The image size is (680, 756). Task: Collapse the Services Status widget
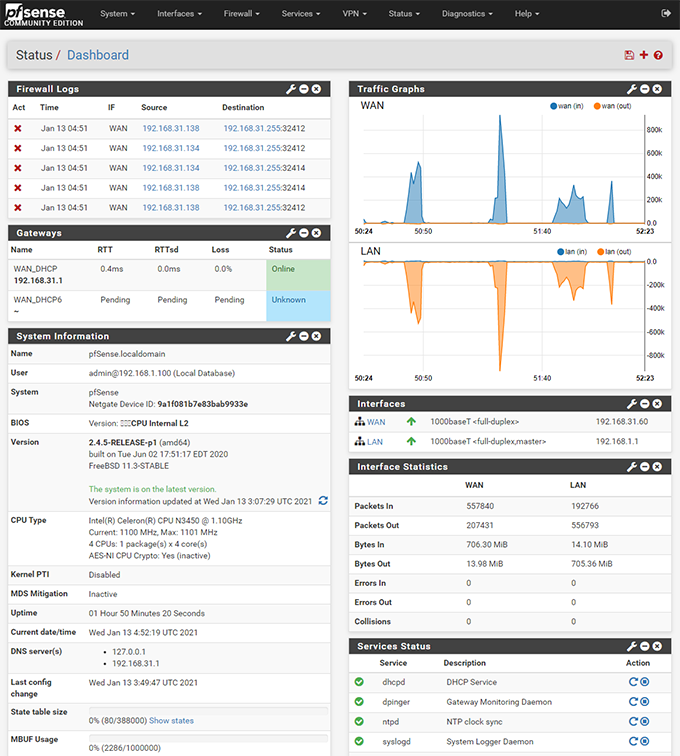[645, 646]
